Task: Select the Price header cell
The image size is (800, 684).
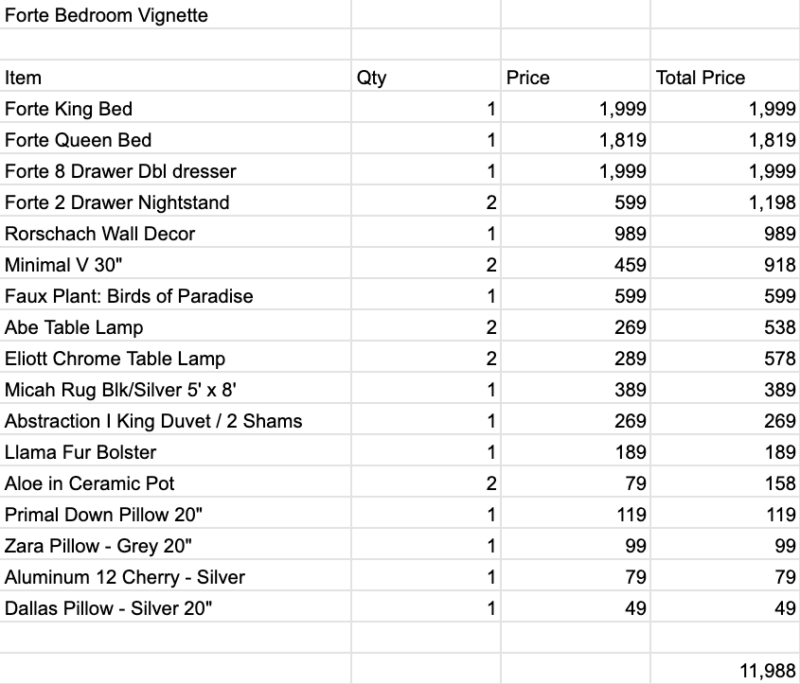Action: click(x=576, y=76)
